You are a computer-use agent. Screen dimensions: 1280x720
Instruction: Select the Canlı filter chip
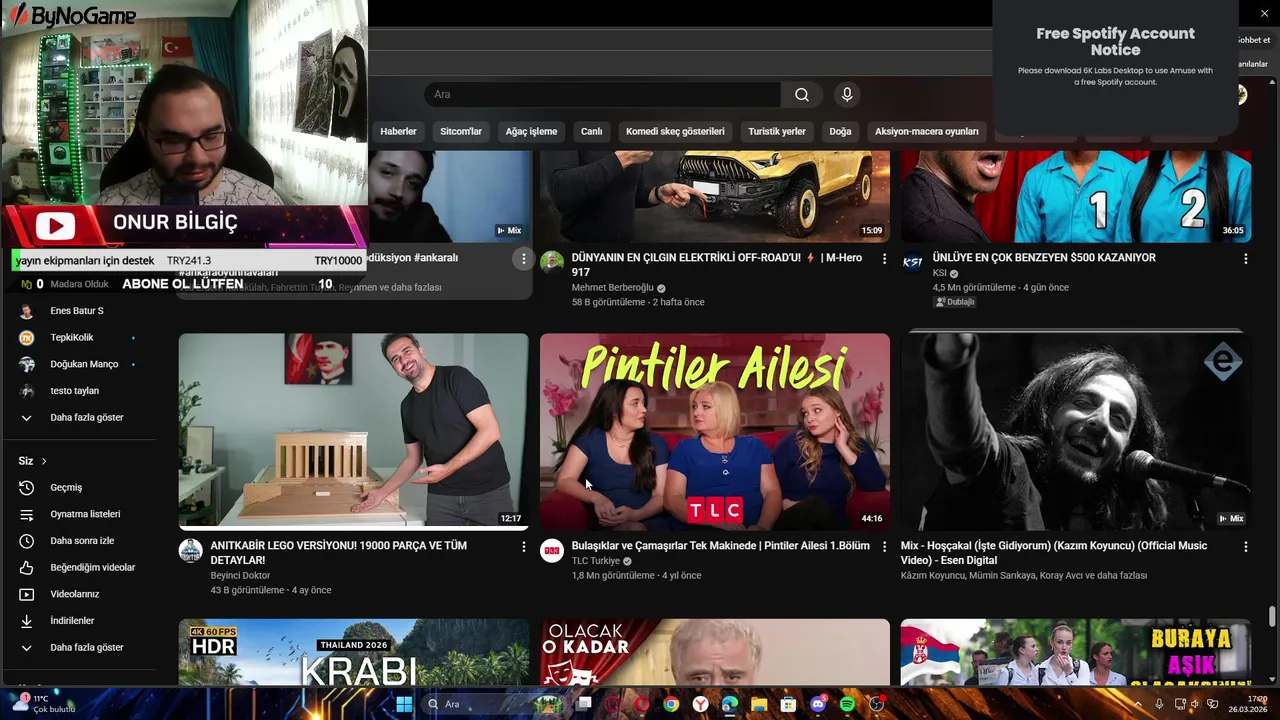click(x=592, y=131)
